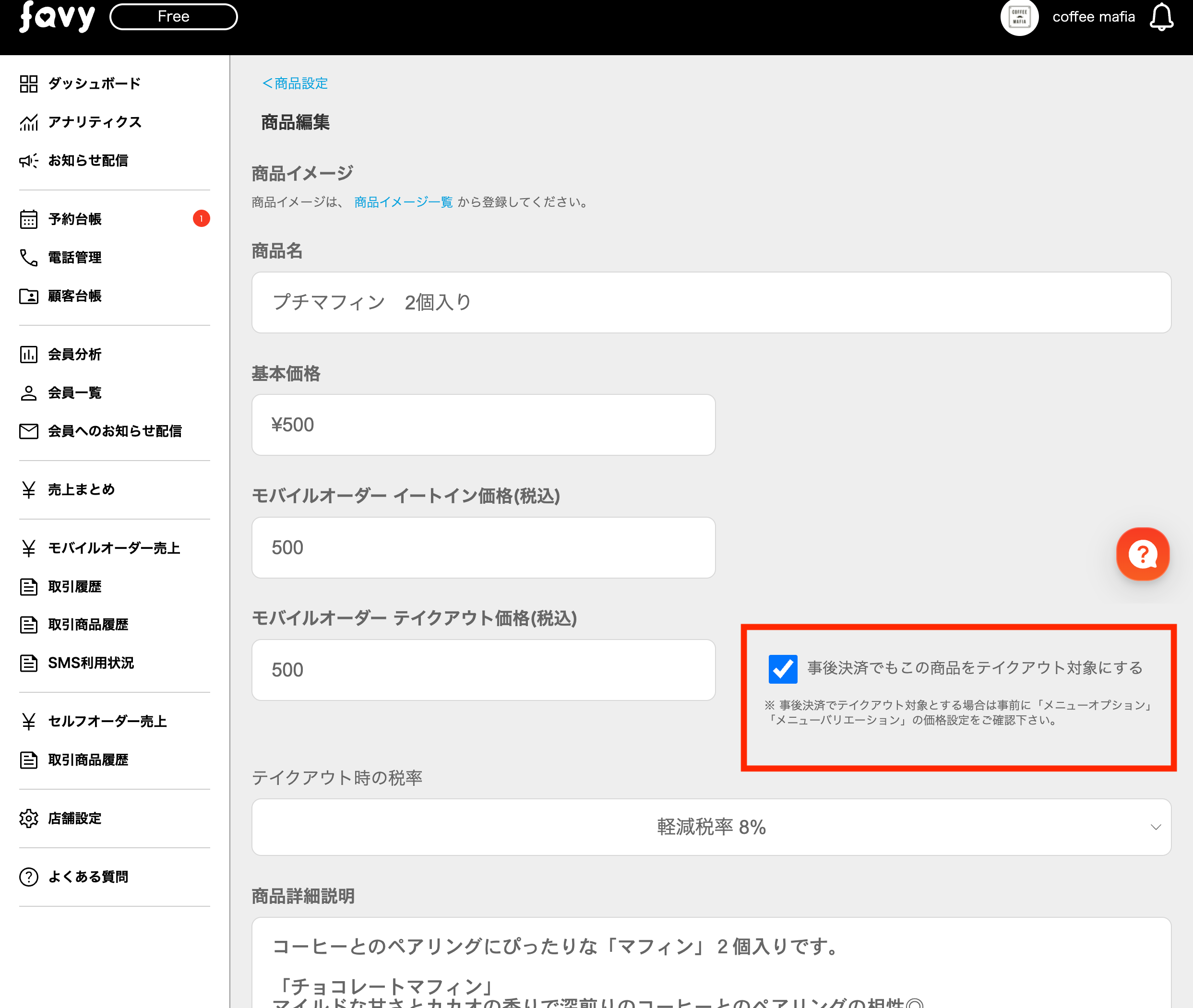Viewport: 1193px width, 1008px height.
Task: Click the 会員分析 bar chart icon
Action: (29, 354)
